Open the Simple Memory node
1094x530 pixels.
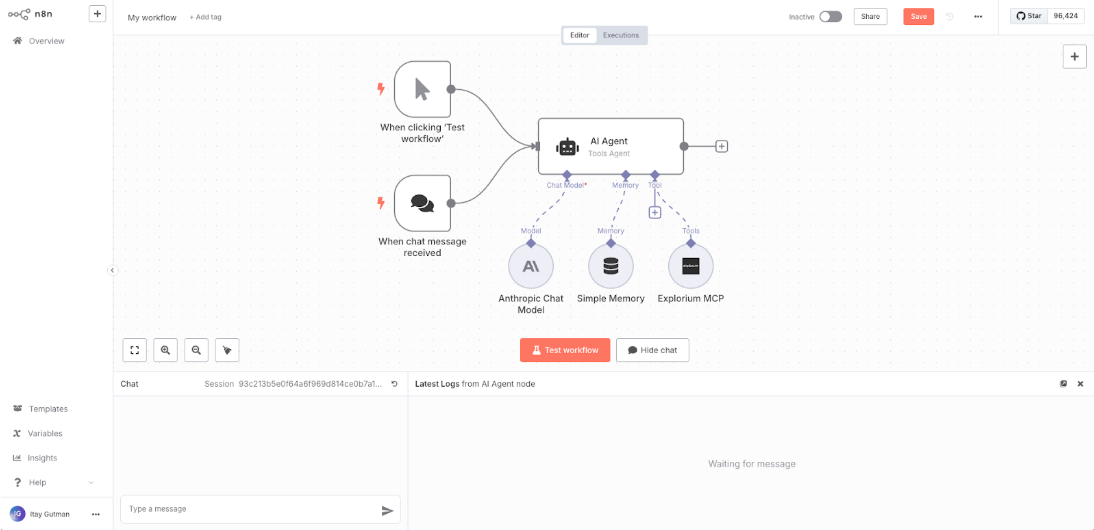tap(610, 266)
